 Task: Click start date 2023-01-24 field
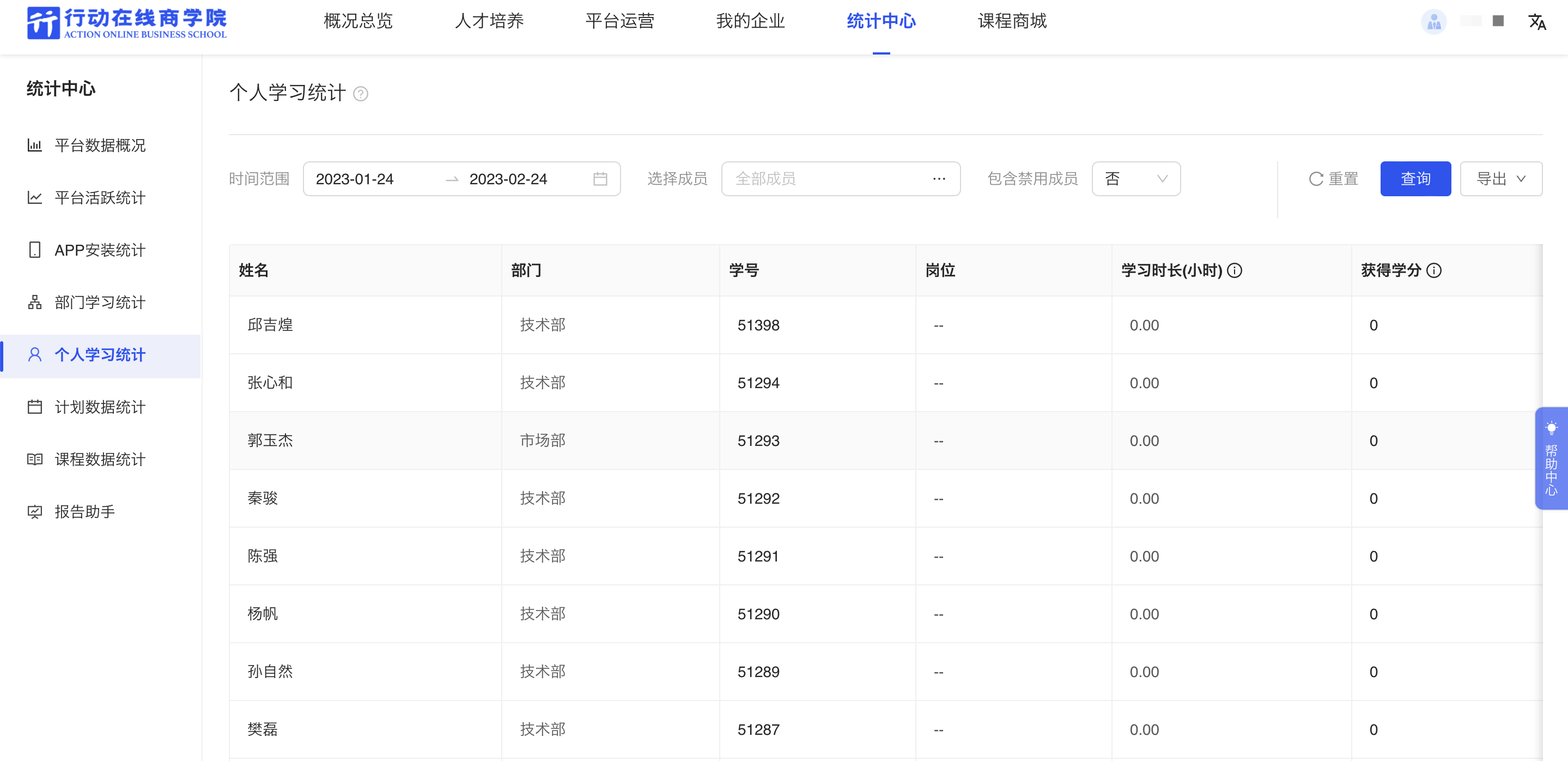[355, 179]
